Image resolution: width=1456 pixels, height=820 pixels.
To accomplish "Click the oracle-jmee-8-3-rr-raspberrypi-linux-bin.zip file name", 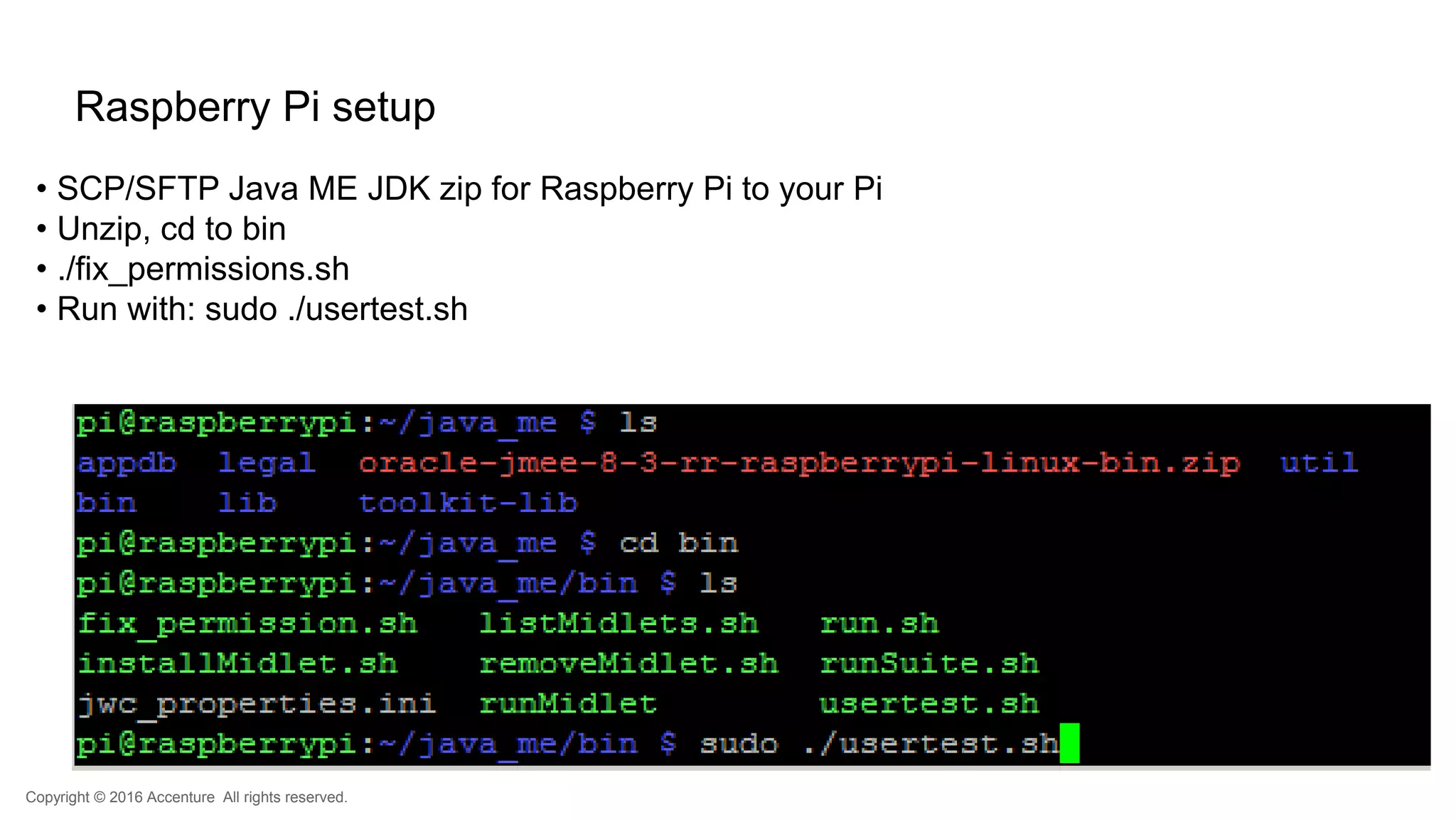I will tap(799, 464).
